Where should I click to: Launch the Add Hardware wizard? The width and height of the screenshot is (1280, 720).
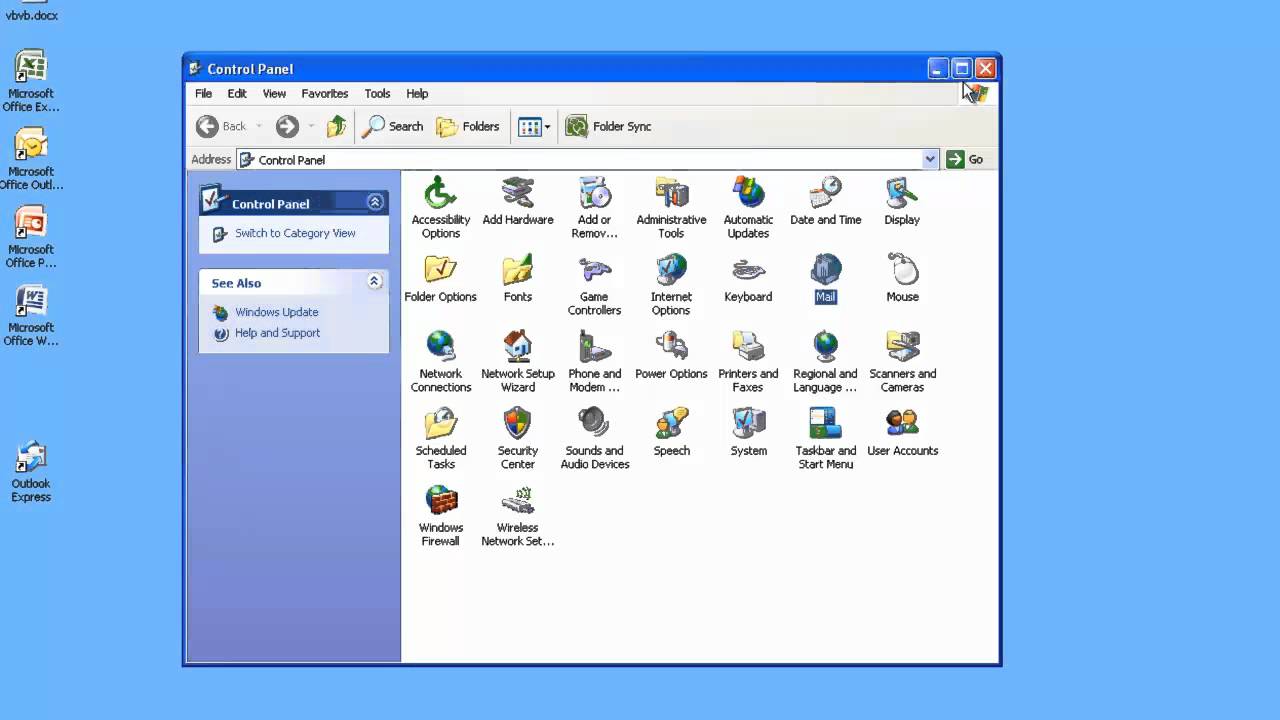517,201
